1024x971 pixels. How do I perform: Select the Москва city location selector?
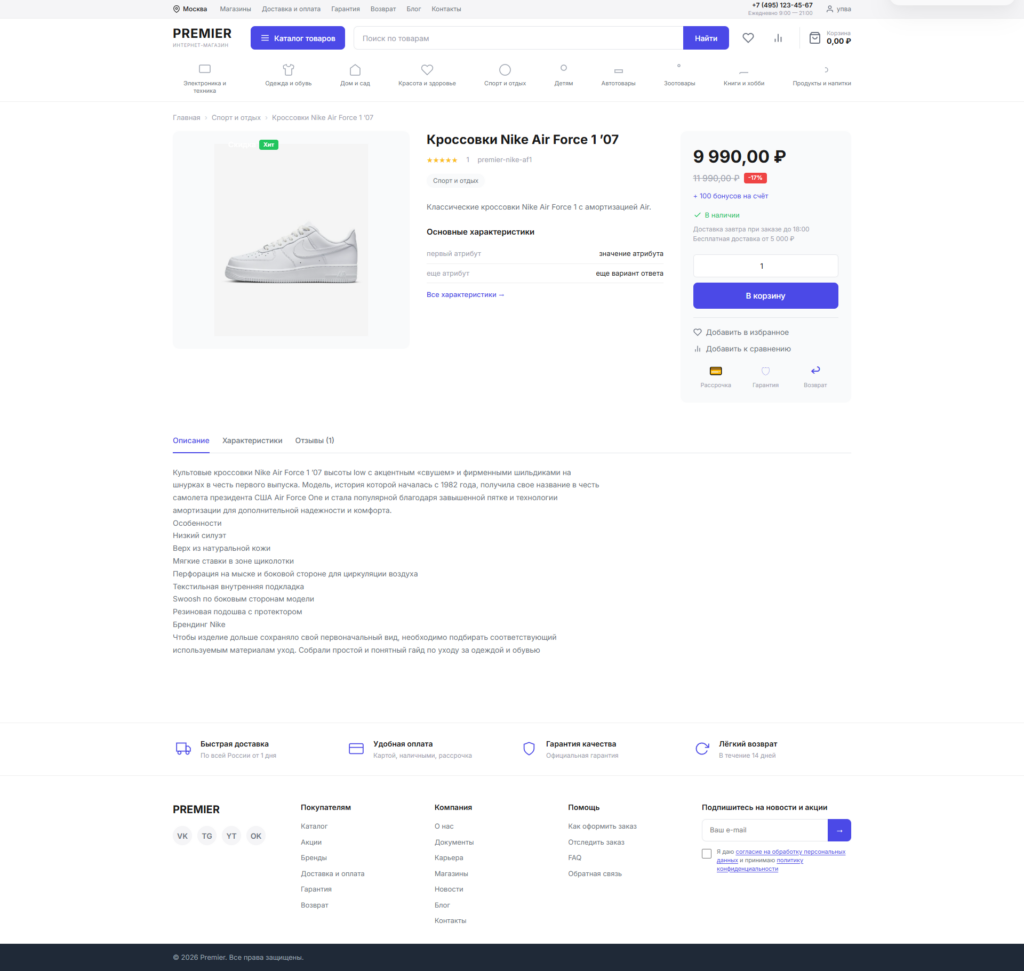(190, 9)
